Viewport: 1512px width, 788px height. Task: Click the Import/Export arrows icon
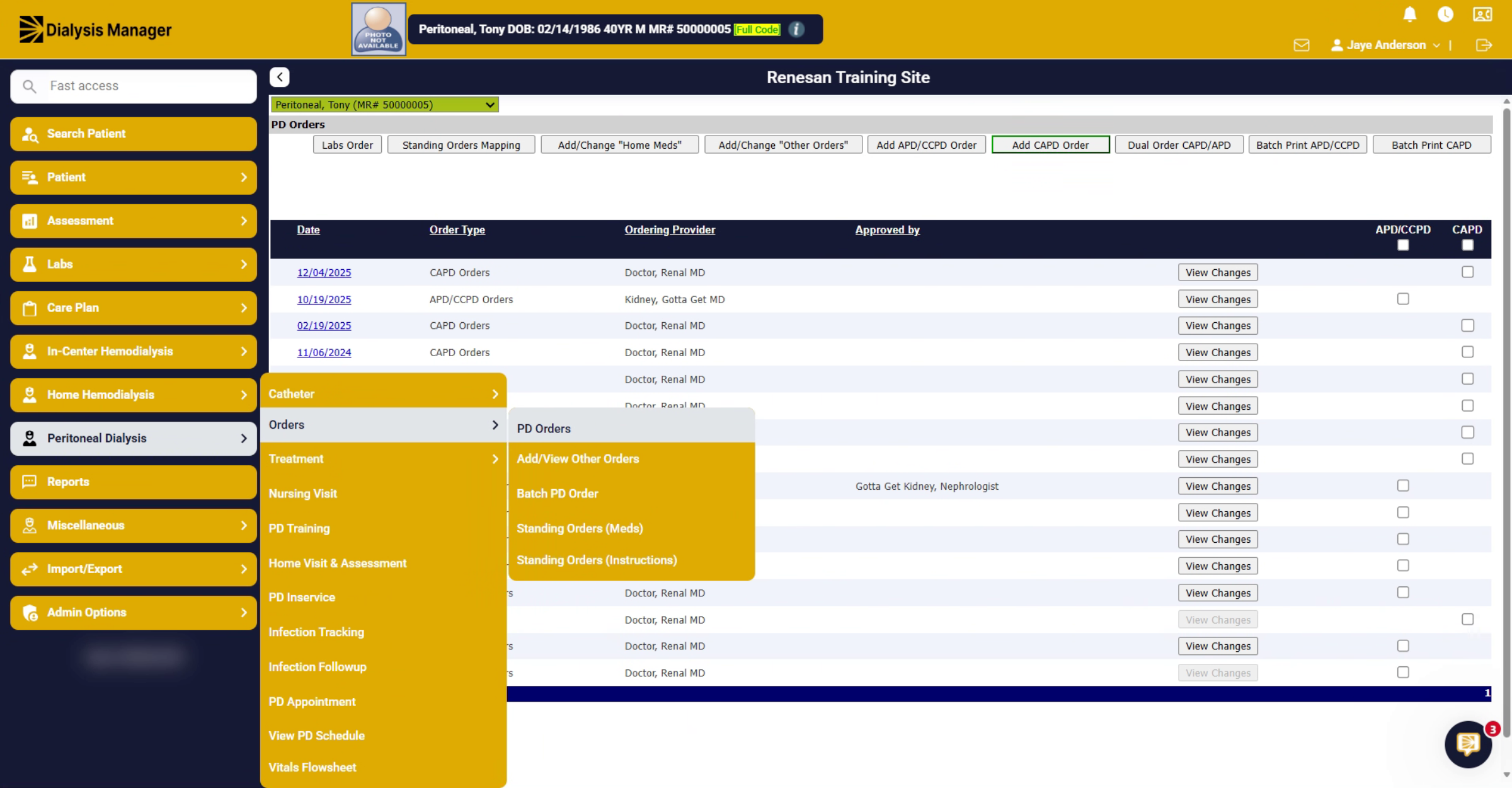[x=30, y=569]
